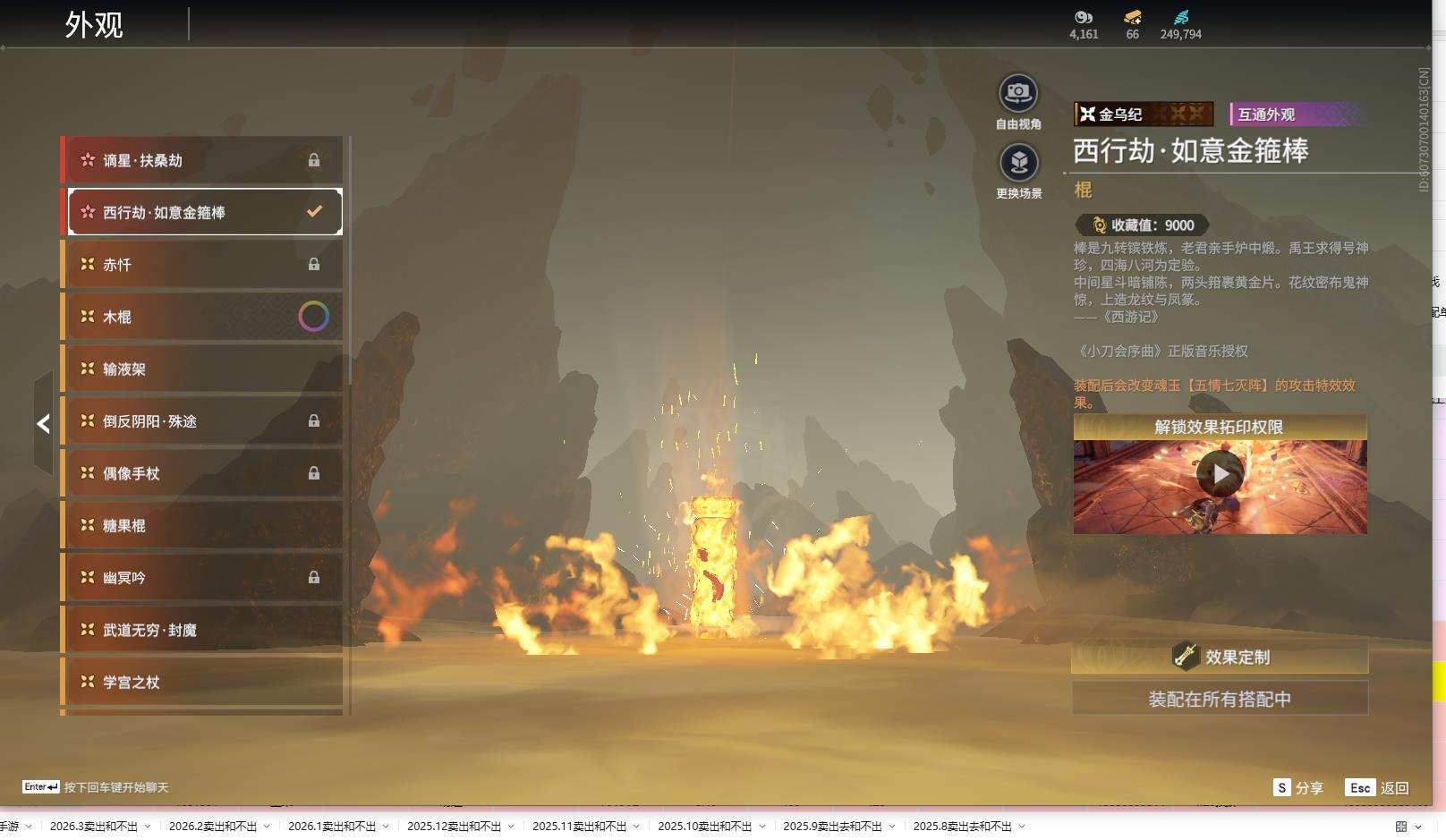Click the lock icon on 幽冥吟
Image resolution: width=1446 pixels, height=840 pixels.
pos(314,578)
